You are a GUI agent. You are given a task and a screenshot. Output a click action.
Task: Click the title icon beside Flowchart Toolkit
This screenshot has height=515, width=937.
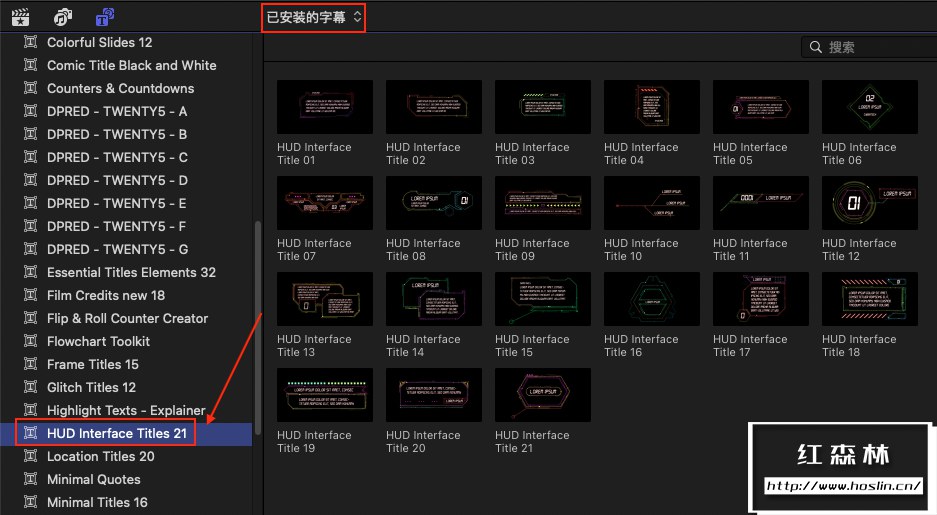pos(30,341)
